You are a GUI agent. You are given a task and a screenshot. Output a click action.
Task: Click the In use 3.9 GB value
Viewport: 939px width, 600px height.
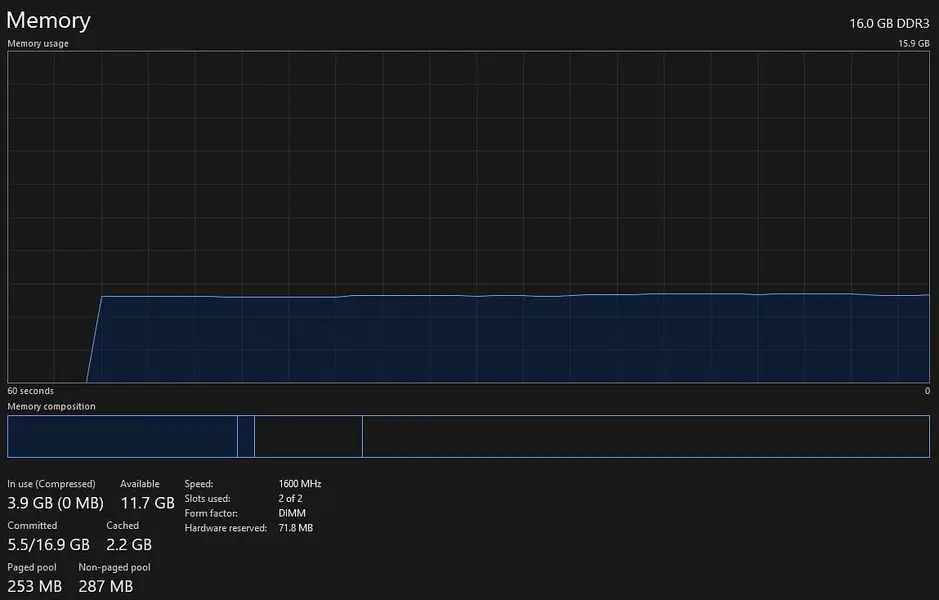55,503
